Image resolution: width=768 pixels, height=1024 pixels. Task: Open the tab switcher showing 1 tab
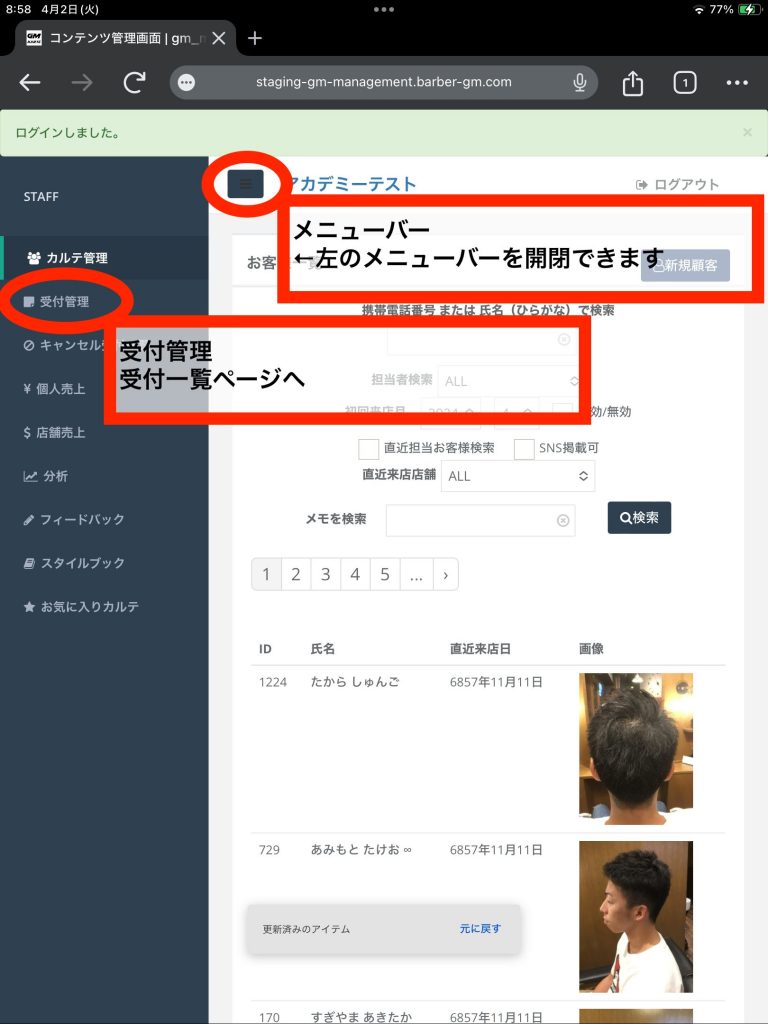click(684, 83)
